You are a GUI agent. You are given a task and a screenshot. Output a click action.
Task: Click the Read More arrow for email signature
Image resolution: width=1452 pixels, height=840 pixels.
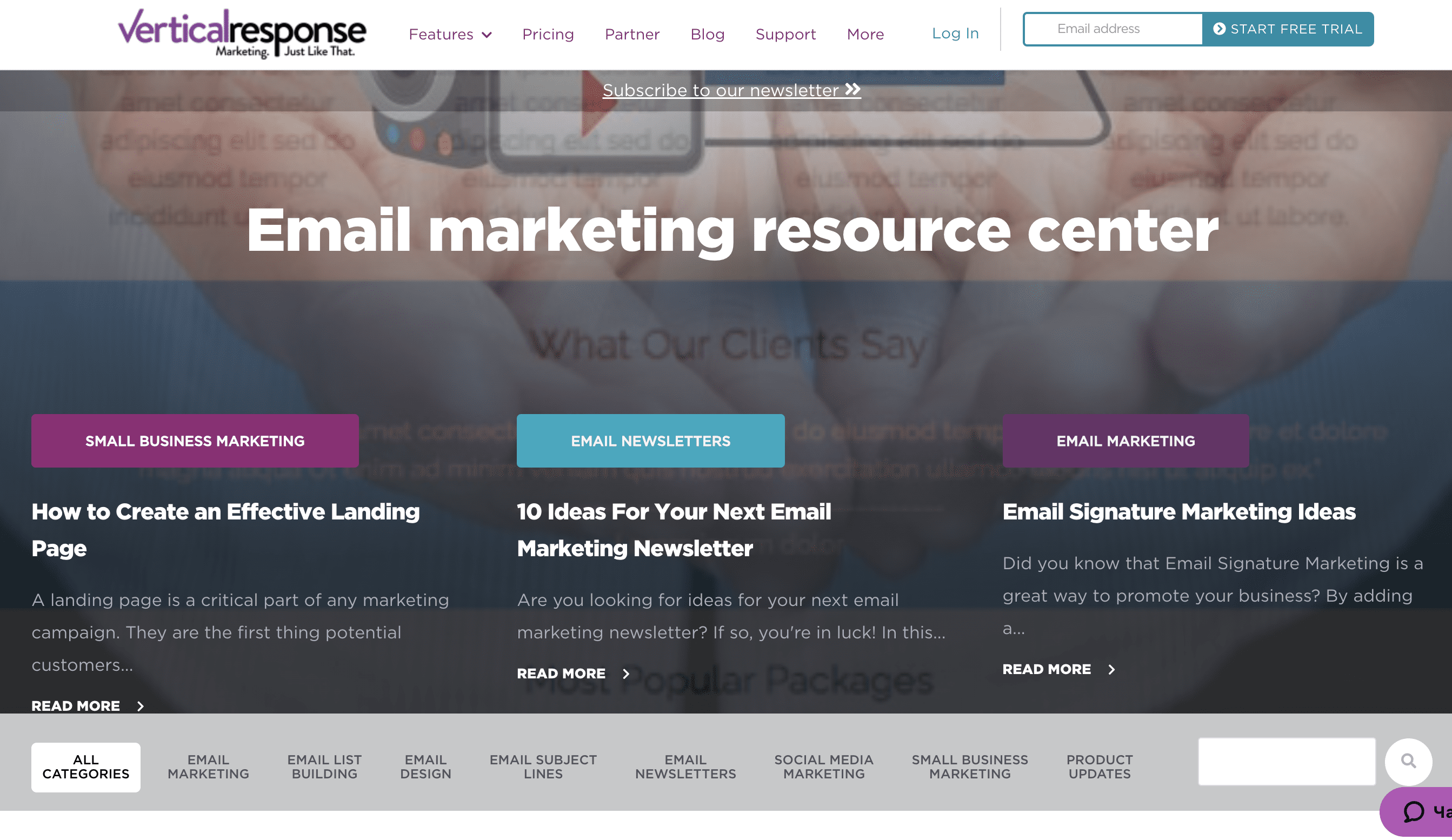1112,669
